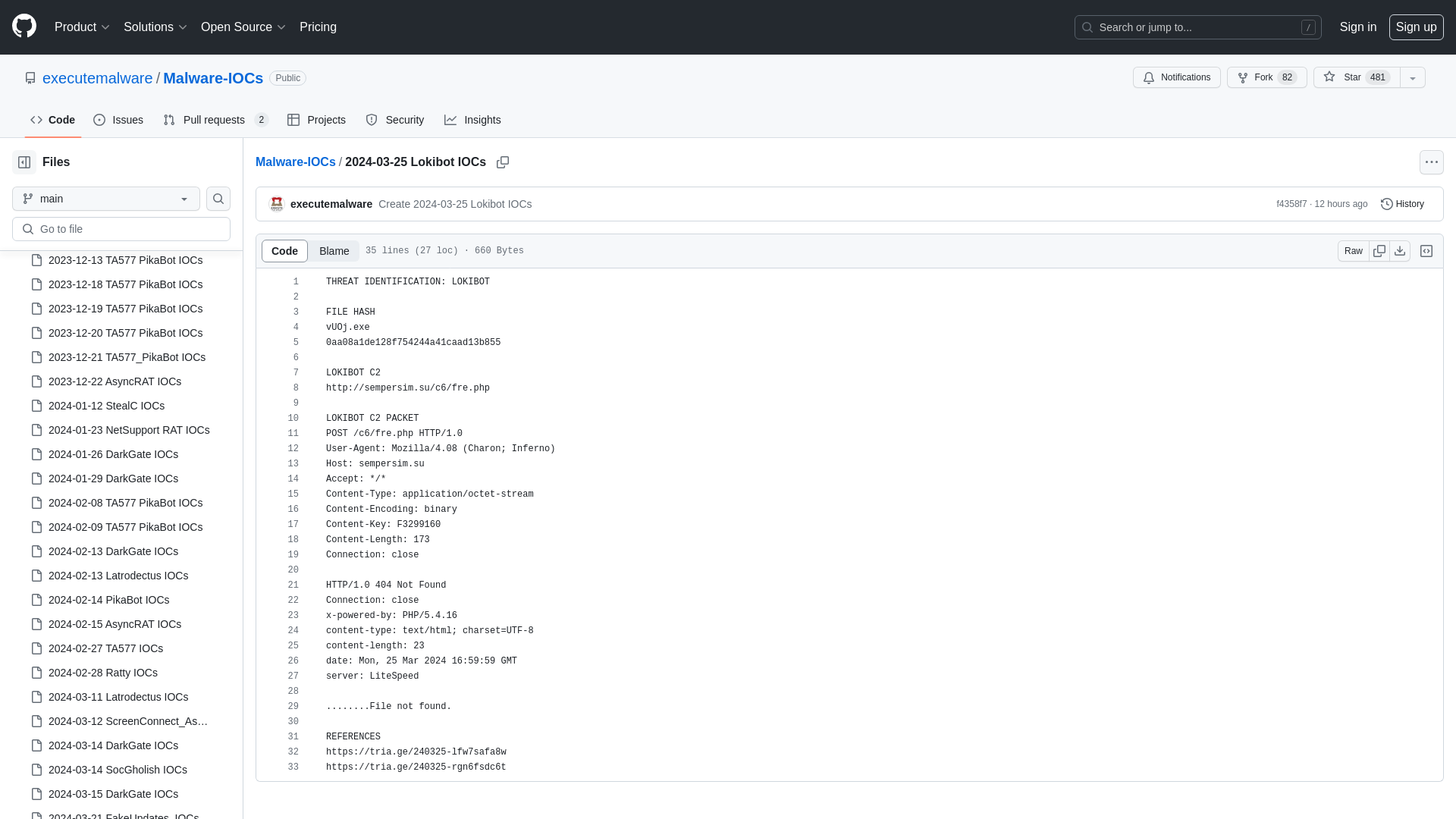Open 2024-01-12 StealC IOCs file
The width and height of the screenshot is (1456, 819).
(106, 406)
